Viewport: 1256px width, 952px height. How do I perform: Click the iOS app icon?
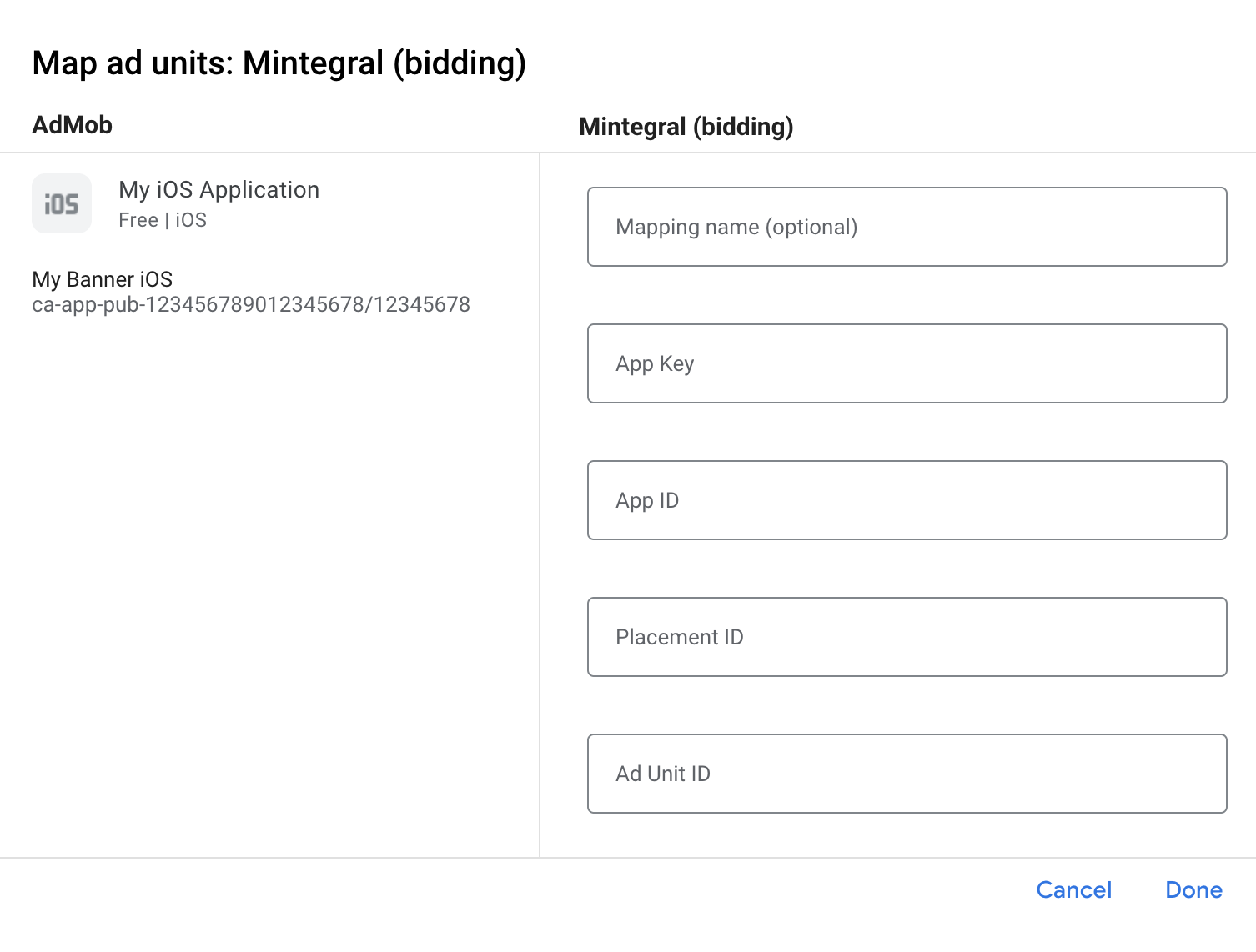(x=62, y=203)
